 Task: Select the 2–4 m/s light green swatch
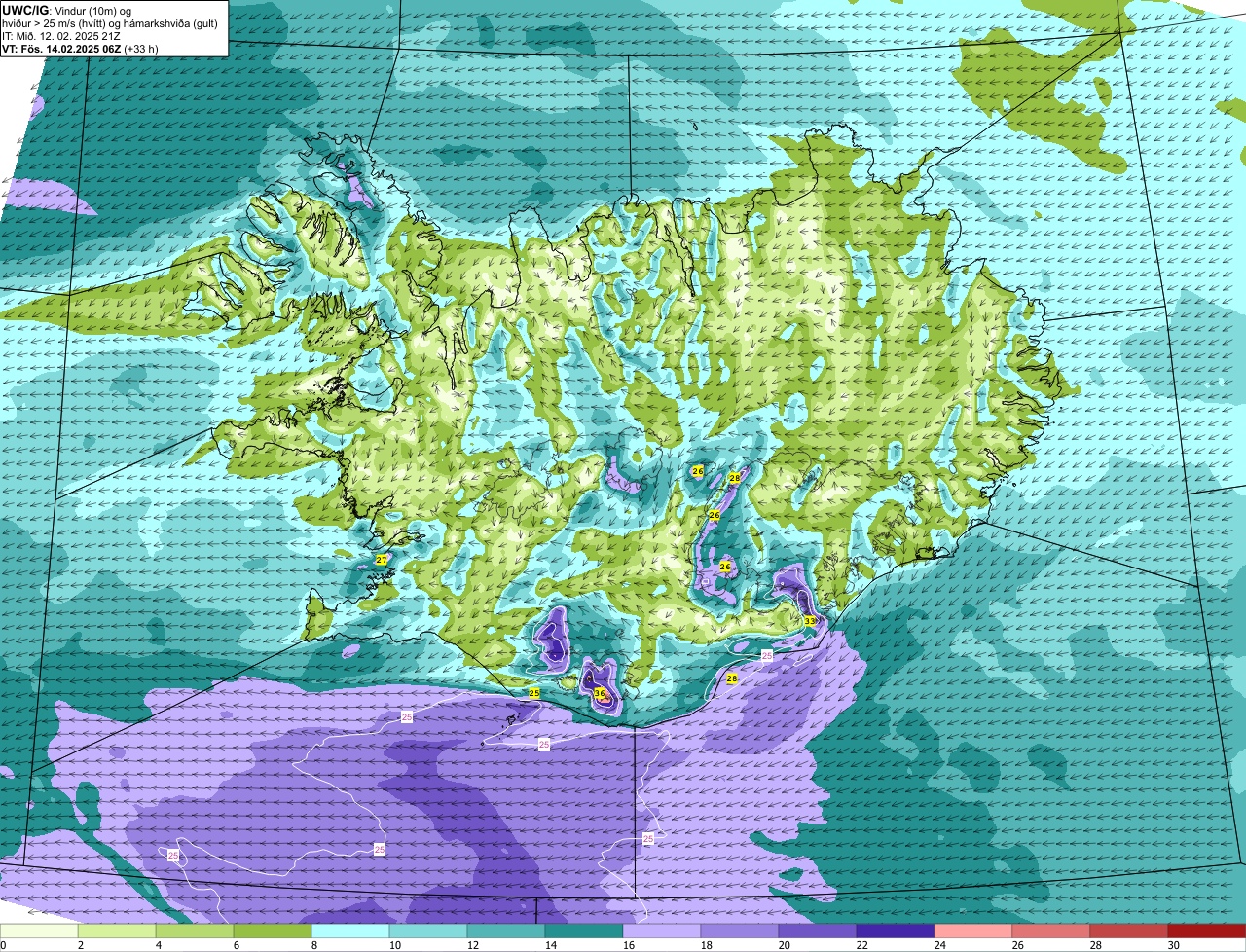[x=117, y=931]
